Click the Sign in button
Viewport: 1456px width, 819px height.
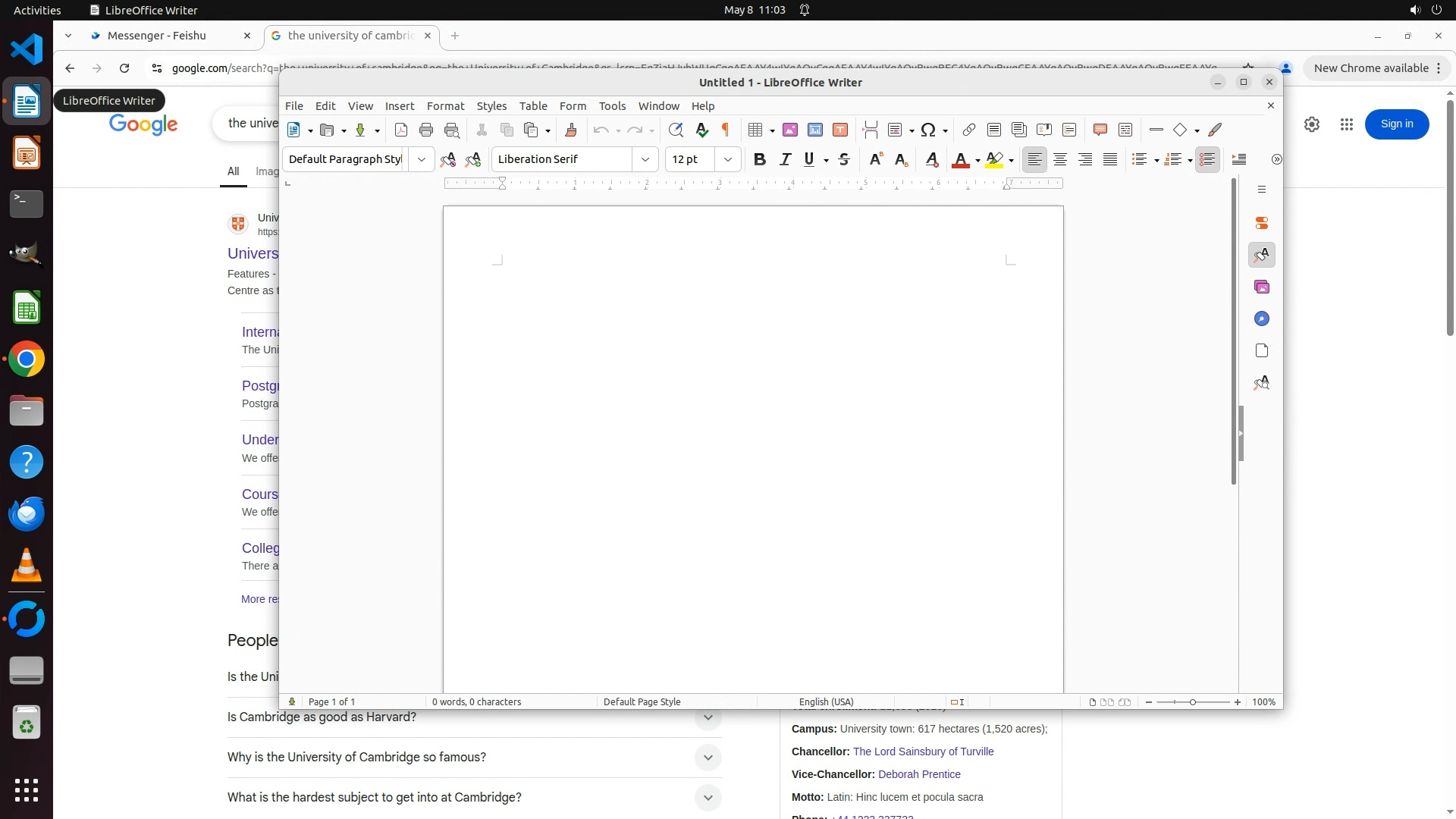(1396, 124)
